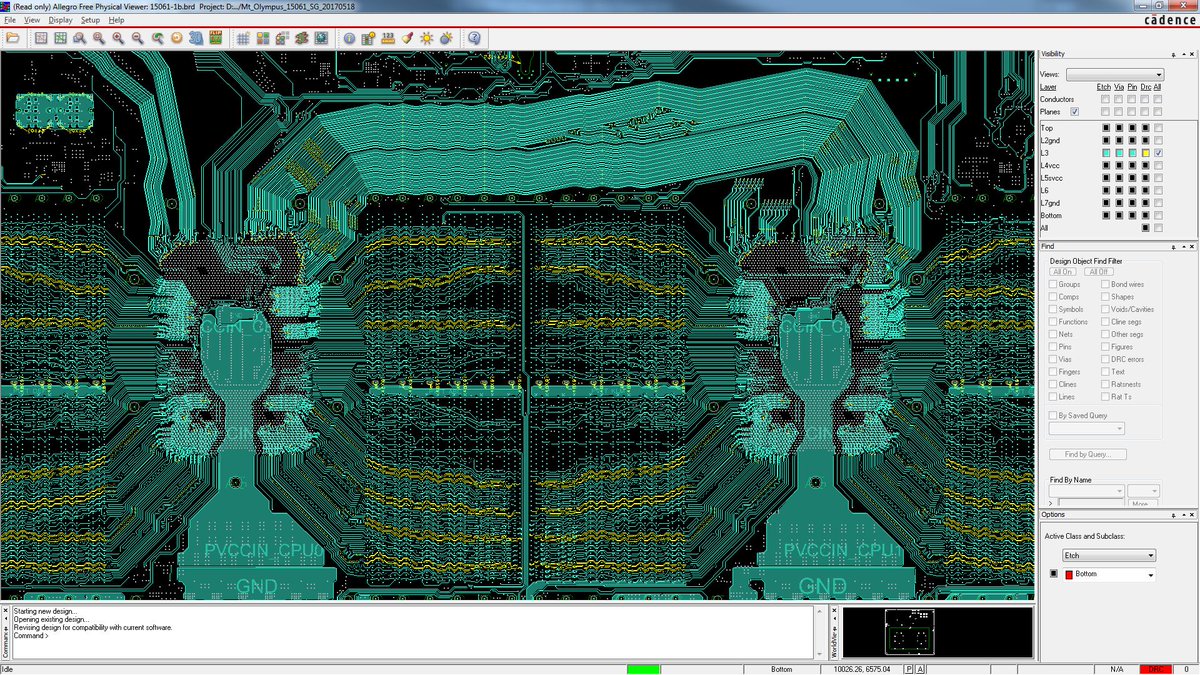Toggle the grid display icon

243,38
